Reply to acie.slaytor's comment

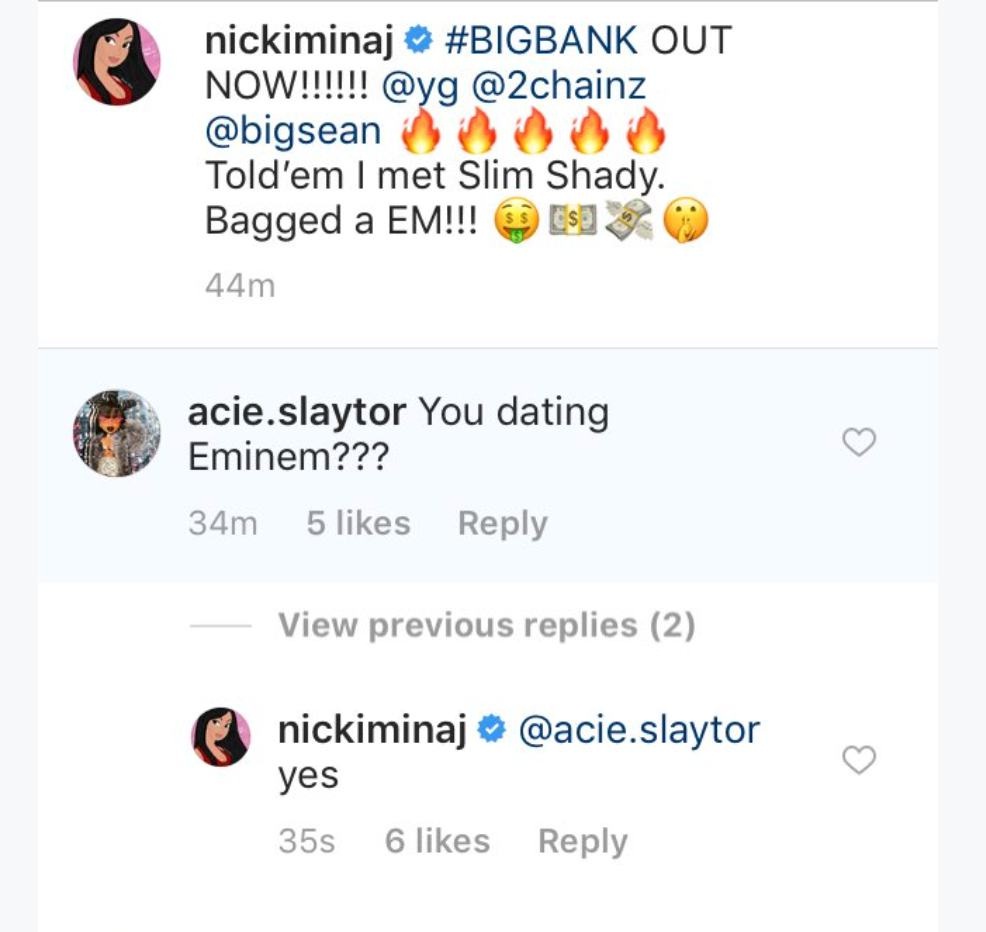[502, 524]
